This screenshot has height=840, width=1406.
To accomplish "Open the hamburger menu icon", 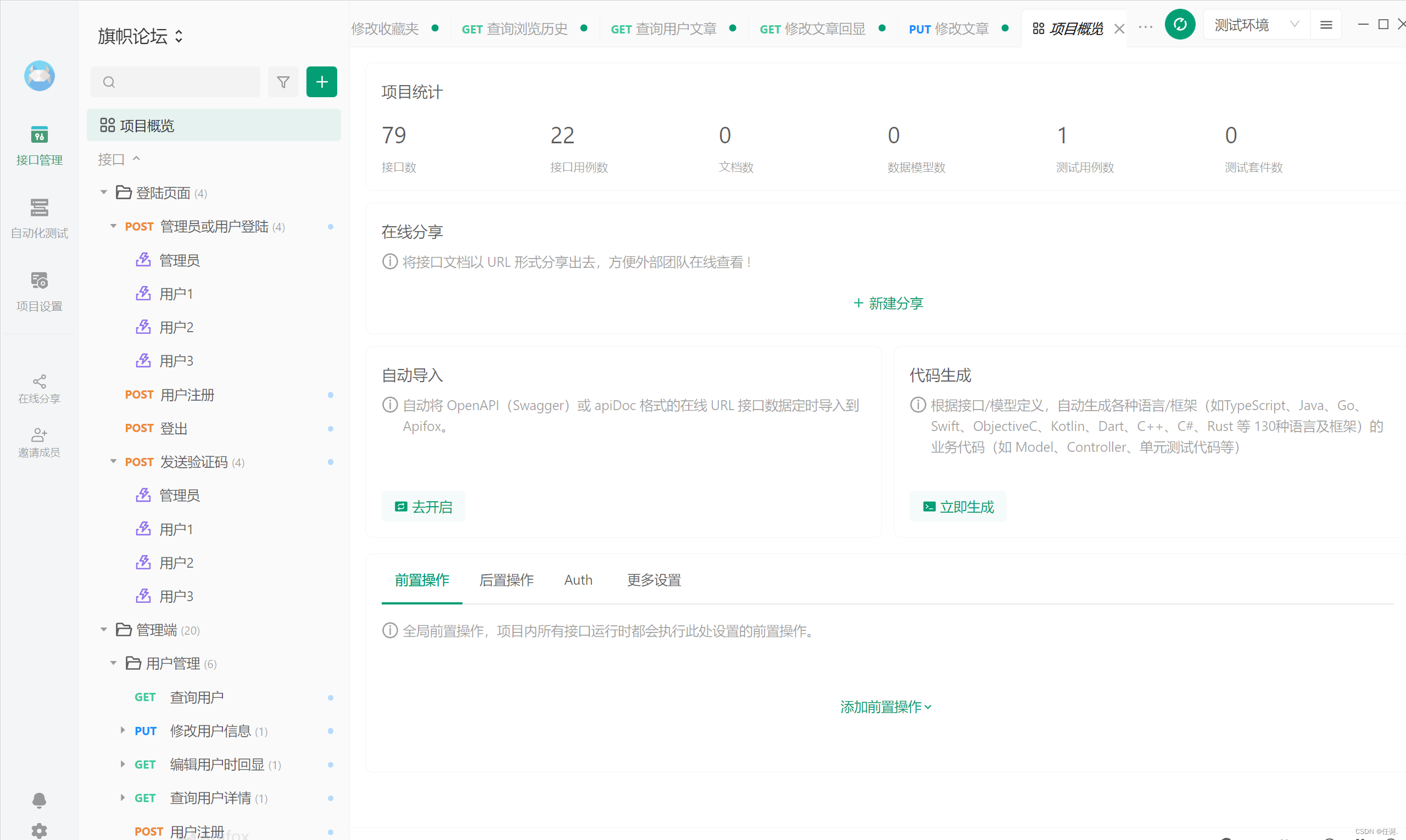I will point(1326,25).
